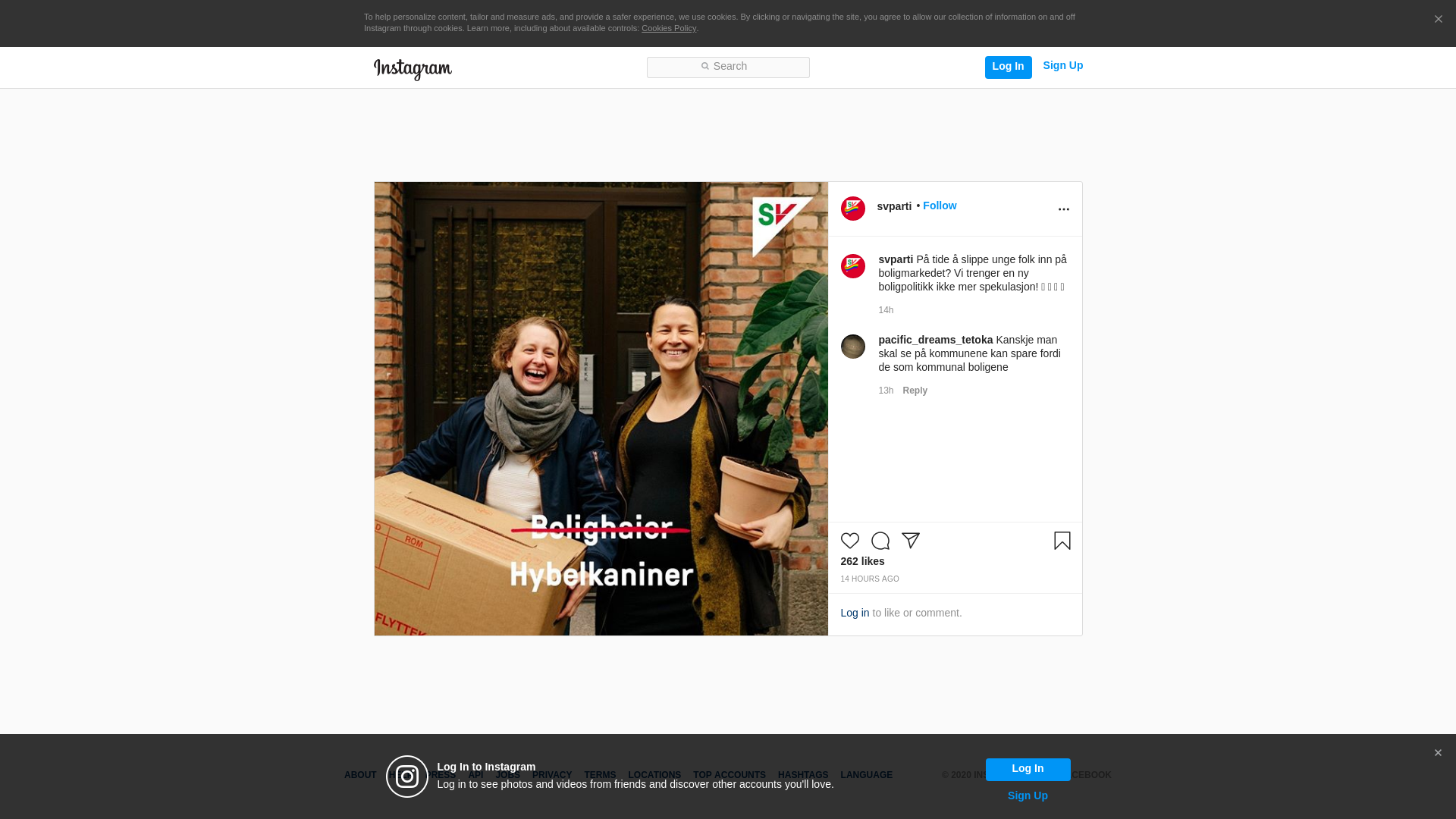Open svparti profile picture in post header

click(x=853, y=209)
